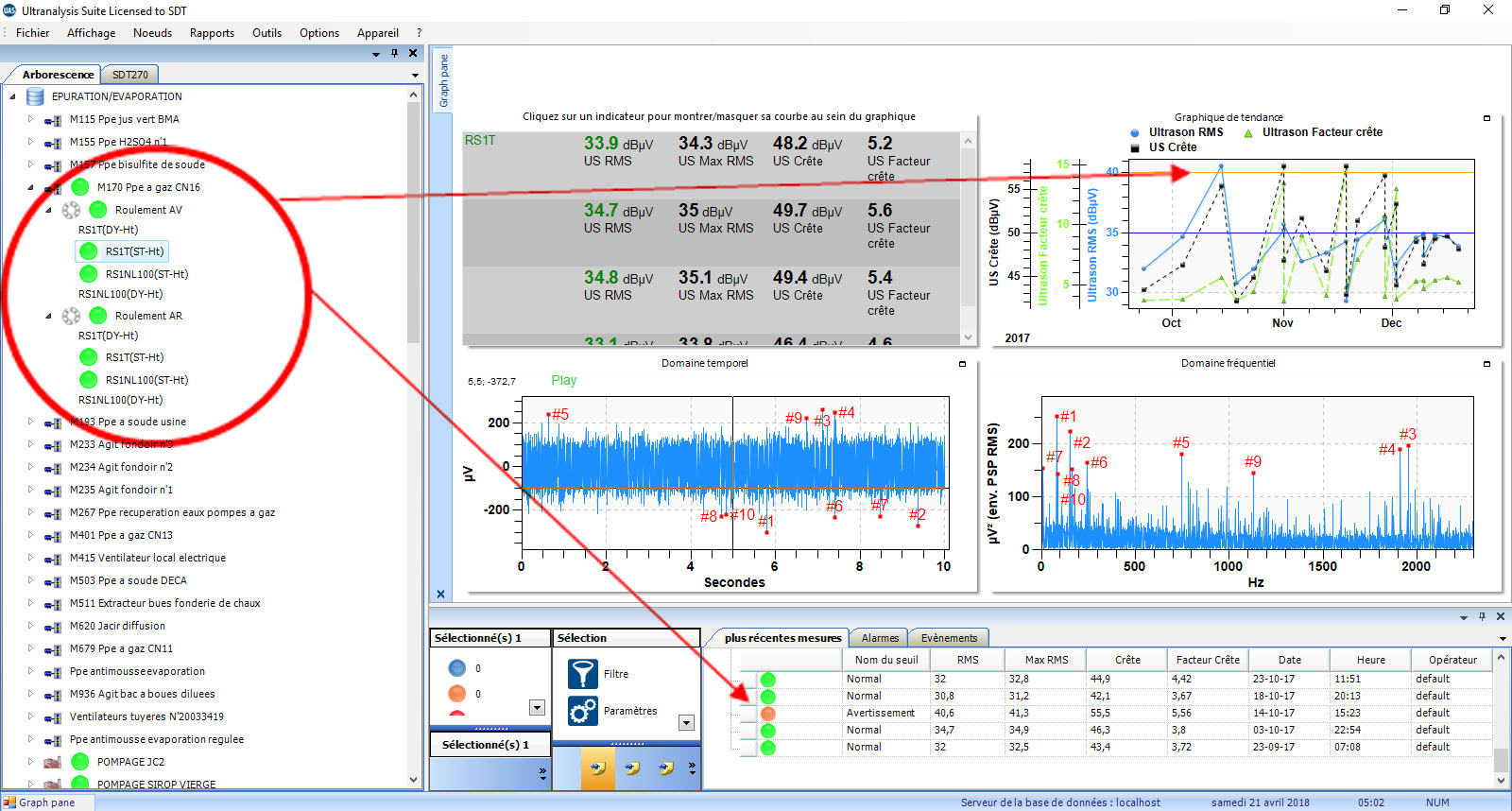Maximize the Domaine fréquentiel chart
This screenshot has height=811, width=1512.
click(1486, 364)
